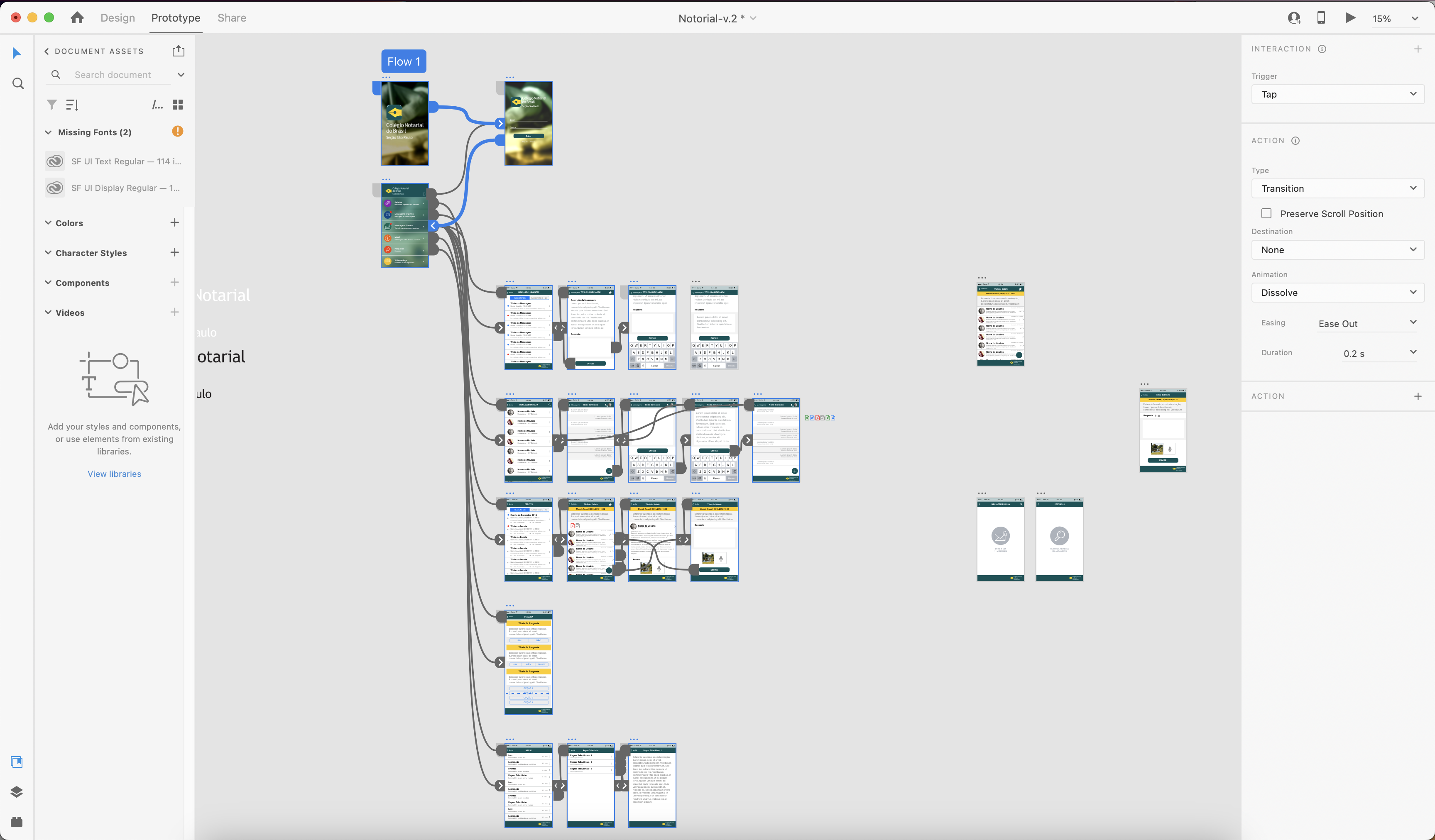Click the View libraries link
This screenshot has height=840, width=1435.
click(114, 474)
